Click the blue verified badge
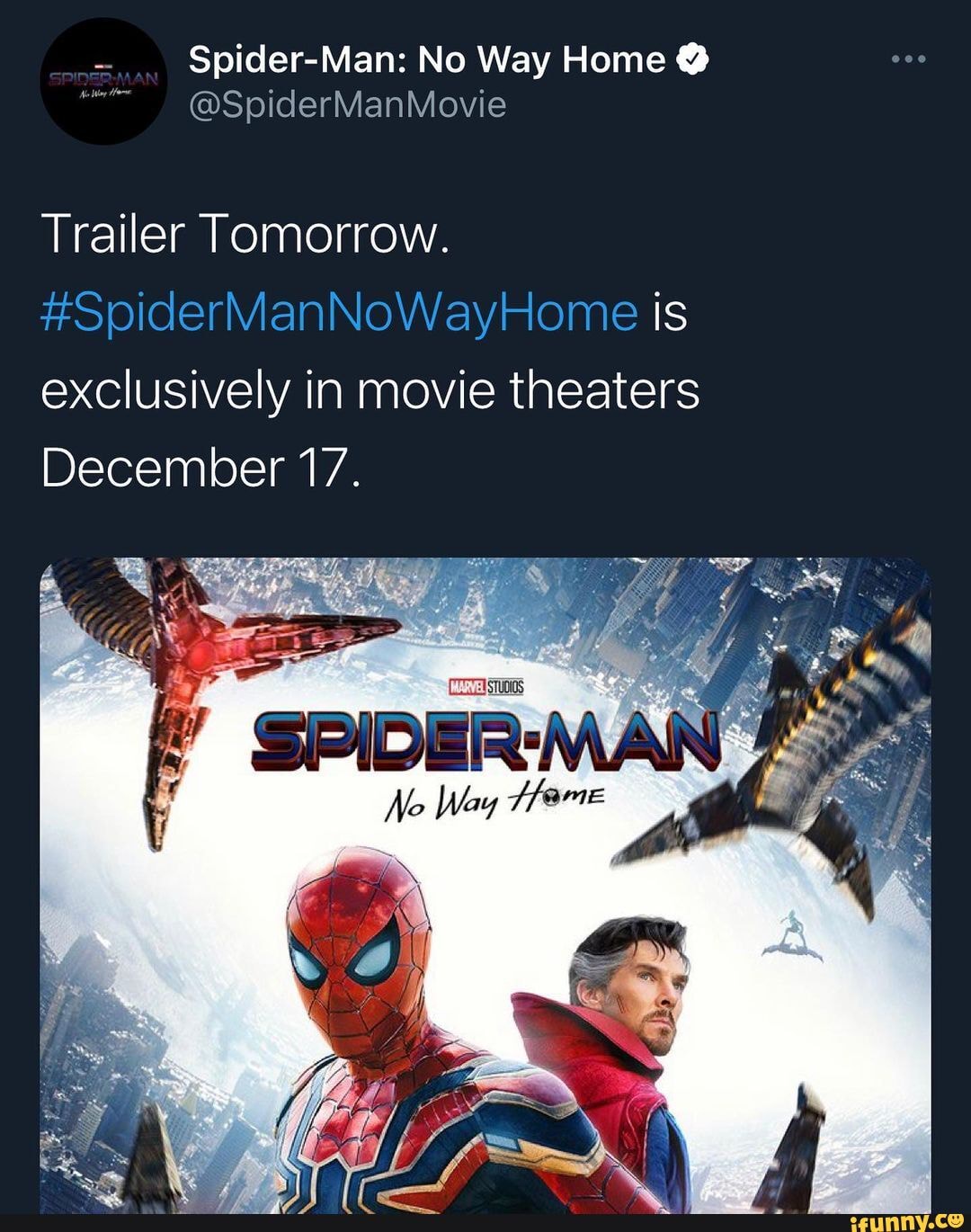 pyautogui.click(x=692, y=60)
